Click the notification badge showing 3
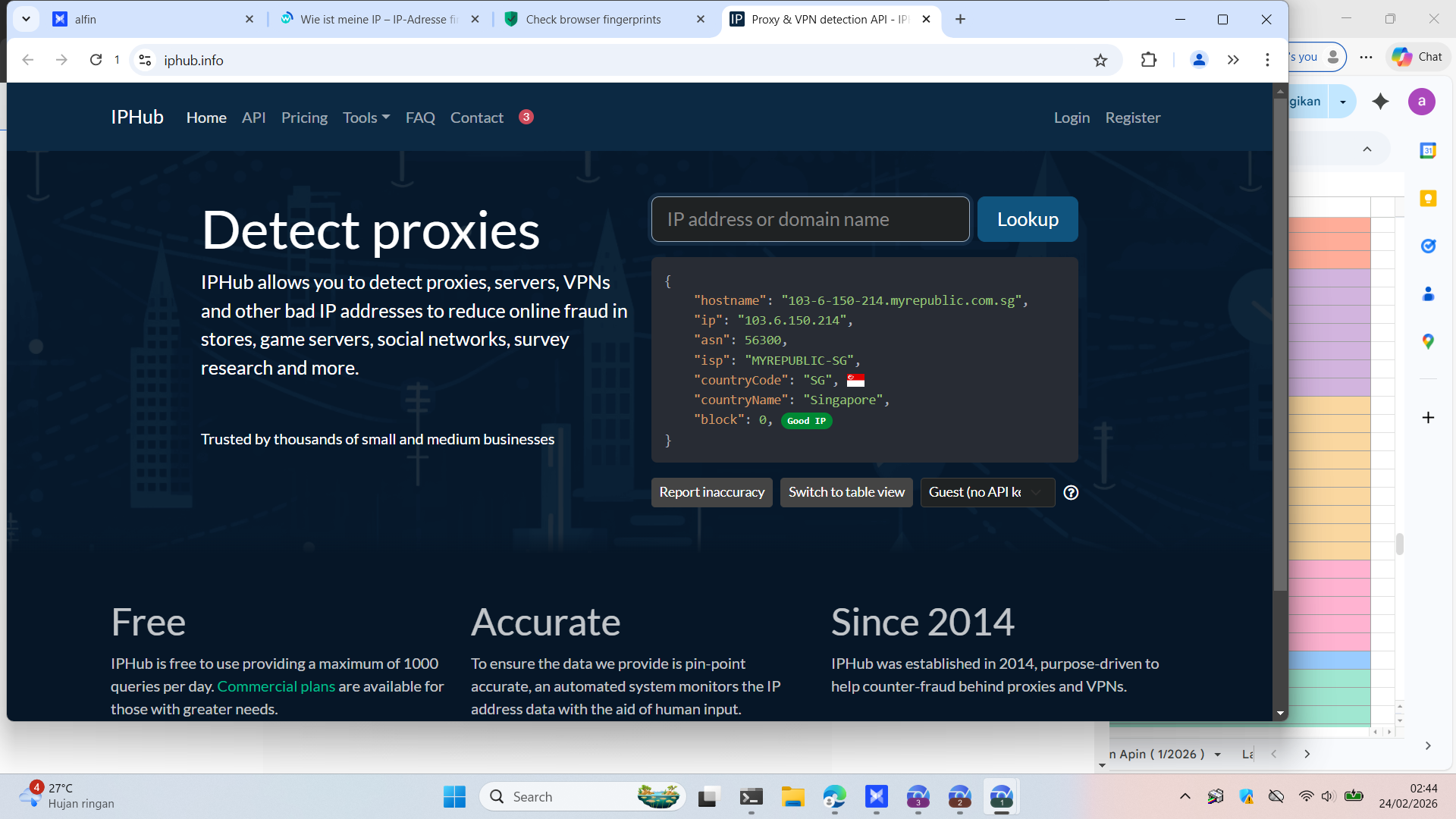This screenshot has height=819, width=1456. coord(526,117)
